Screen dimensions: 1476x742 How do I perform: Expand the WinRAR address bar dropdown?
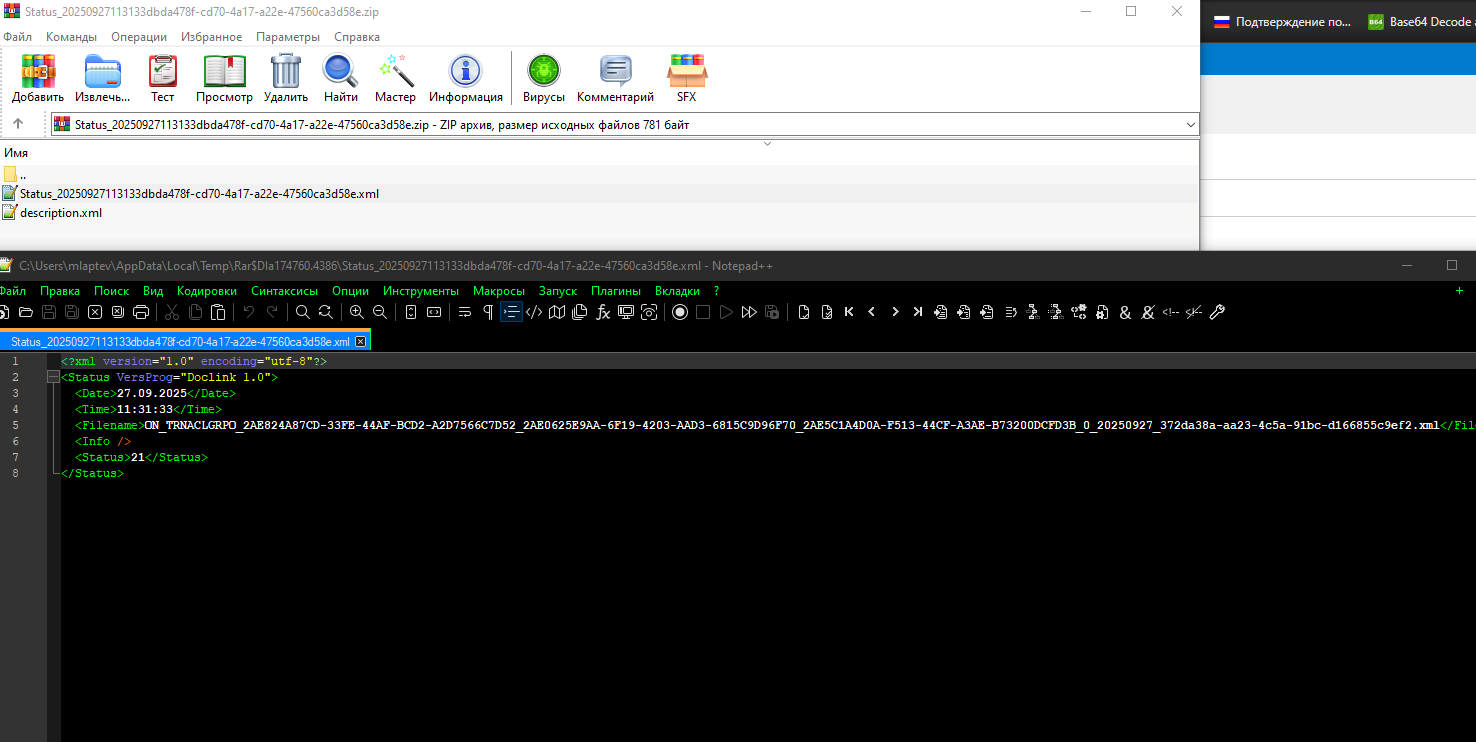click(x=1190, y=125)
